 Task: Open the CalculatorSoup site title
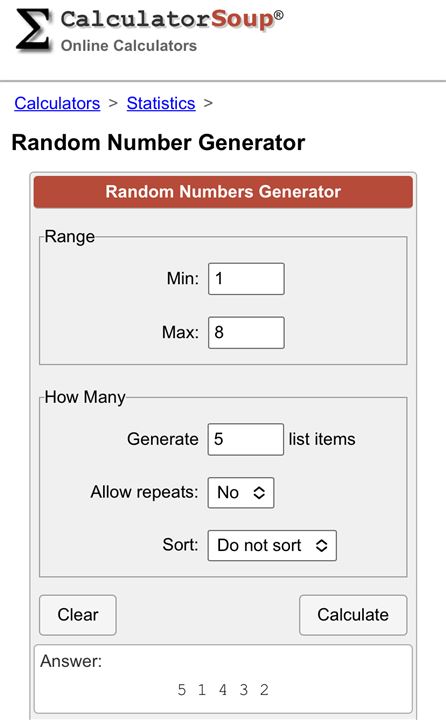(x=172, y=20)
